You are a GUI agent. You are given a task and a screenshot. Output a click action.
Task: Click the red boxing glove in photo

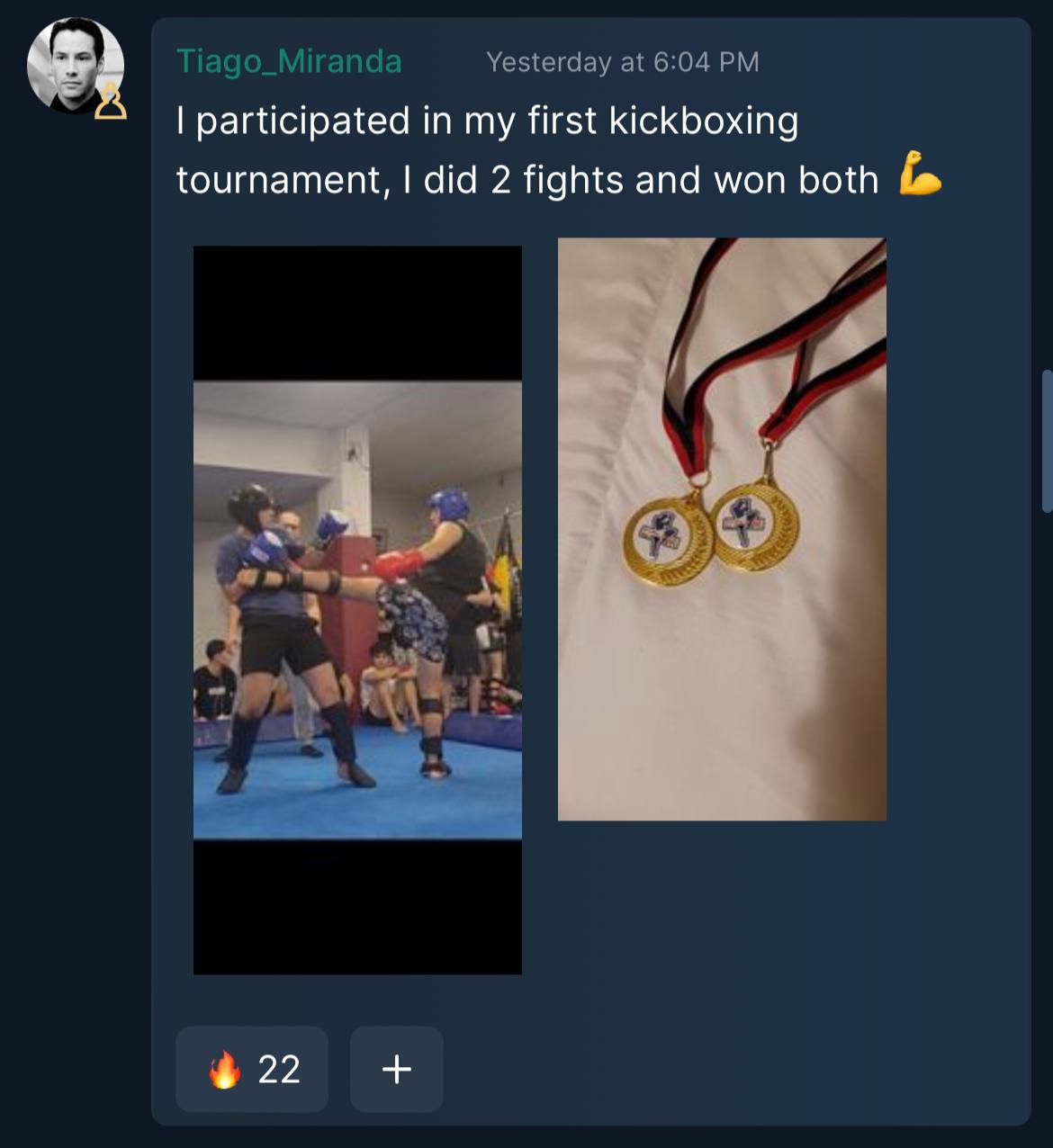click(x=399, y=565)
